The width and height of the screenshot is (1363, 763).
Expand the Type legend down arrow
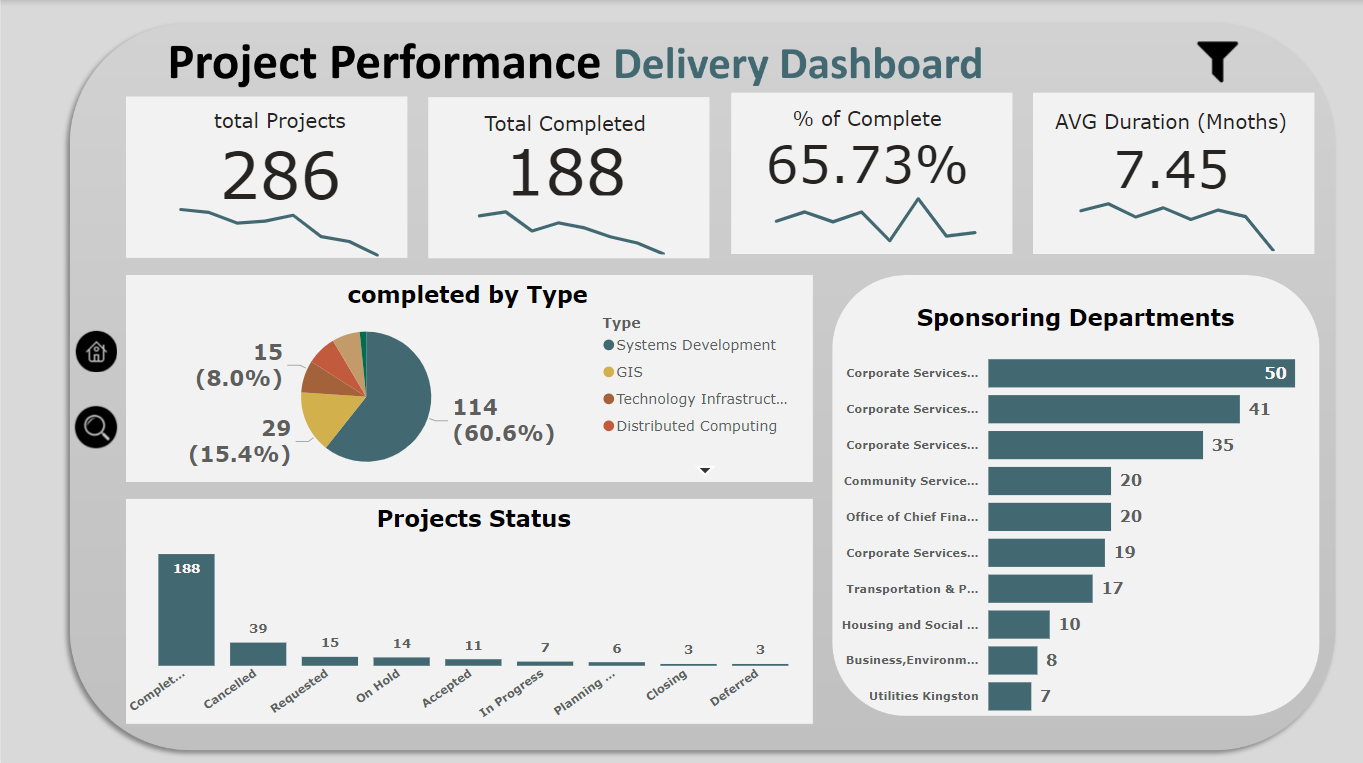pos(705,469)
